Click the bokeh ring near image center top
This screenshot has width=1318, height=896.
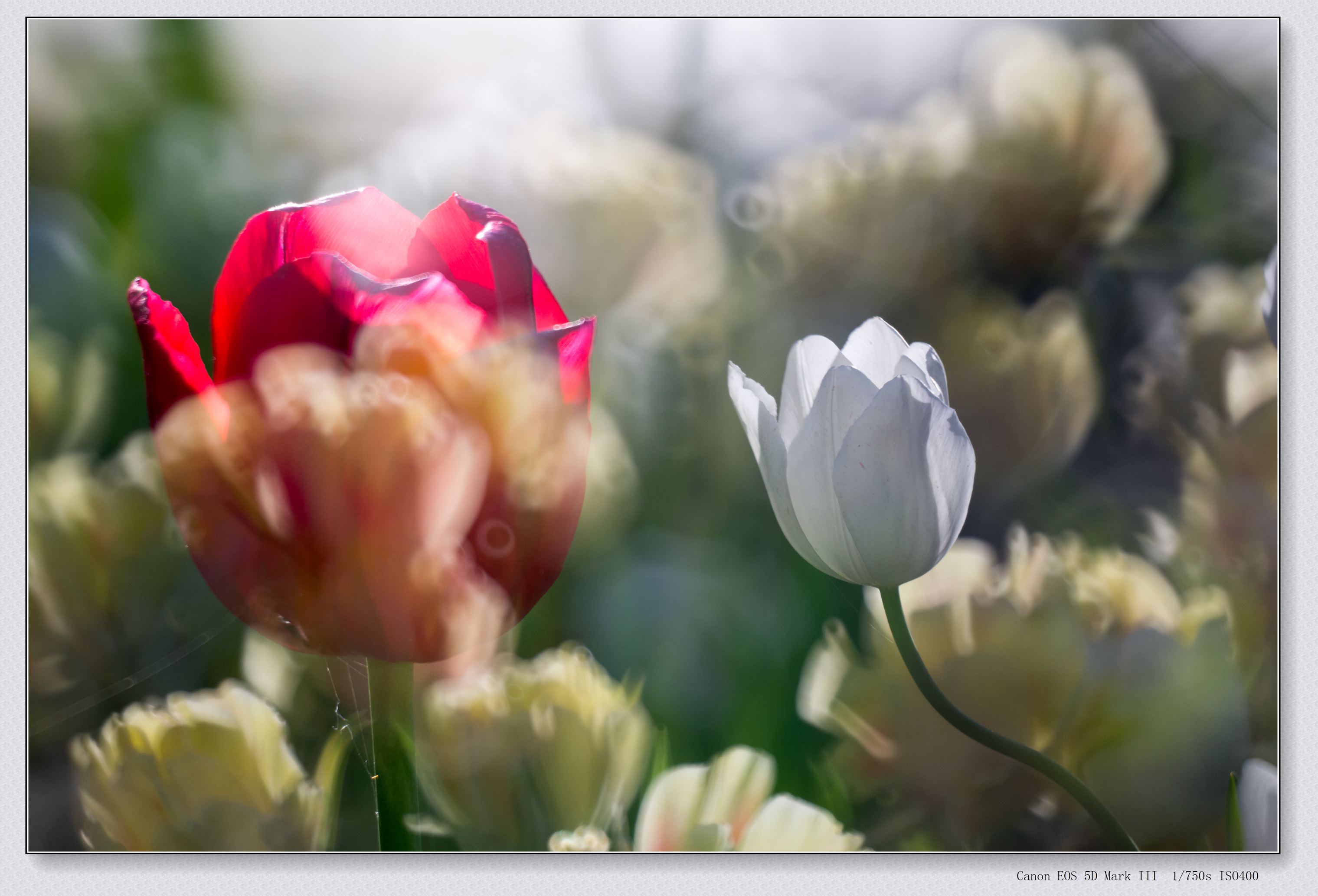click(x=750, y=207)
